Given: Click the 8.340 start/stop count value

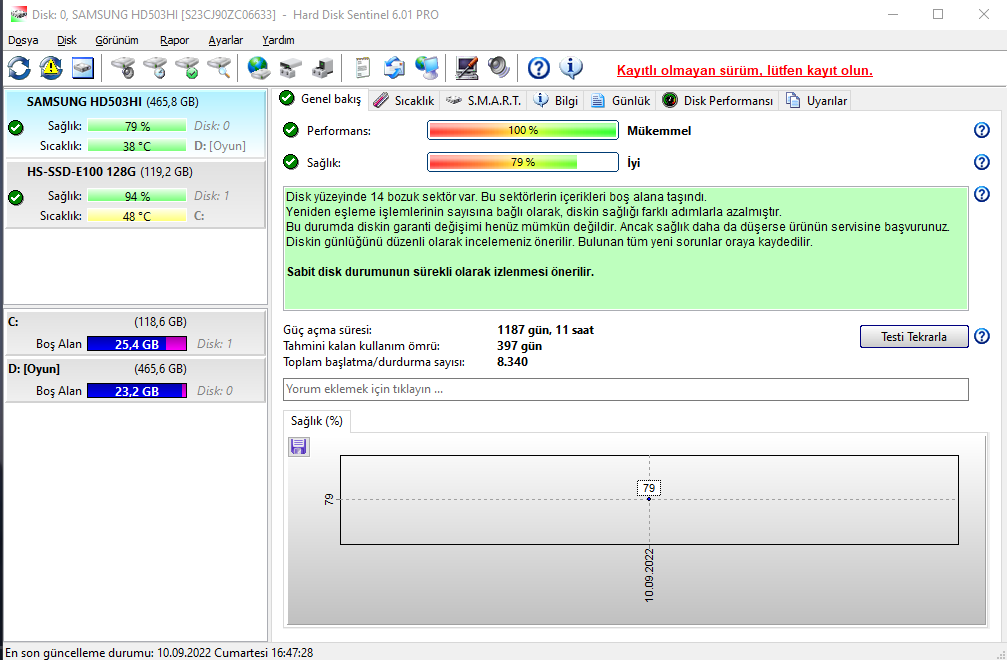Looking at the screenshot, I should [512, 361].
